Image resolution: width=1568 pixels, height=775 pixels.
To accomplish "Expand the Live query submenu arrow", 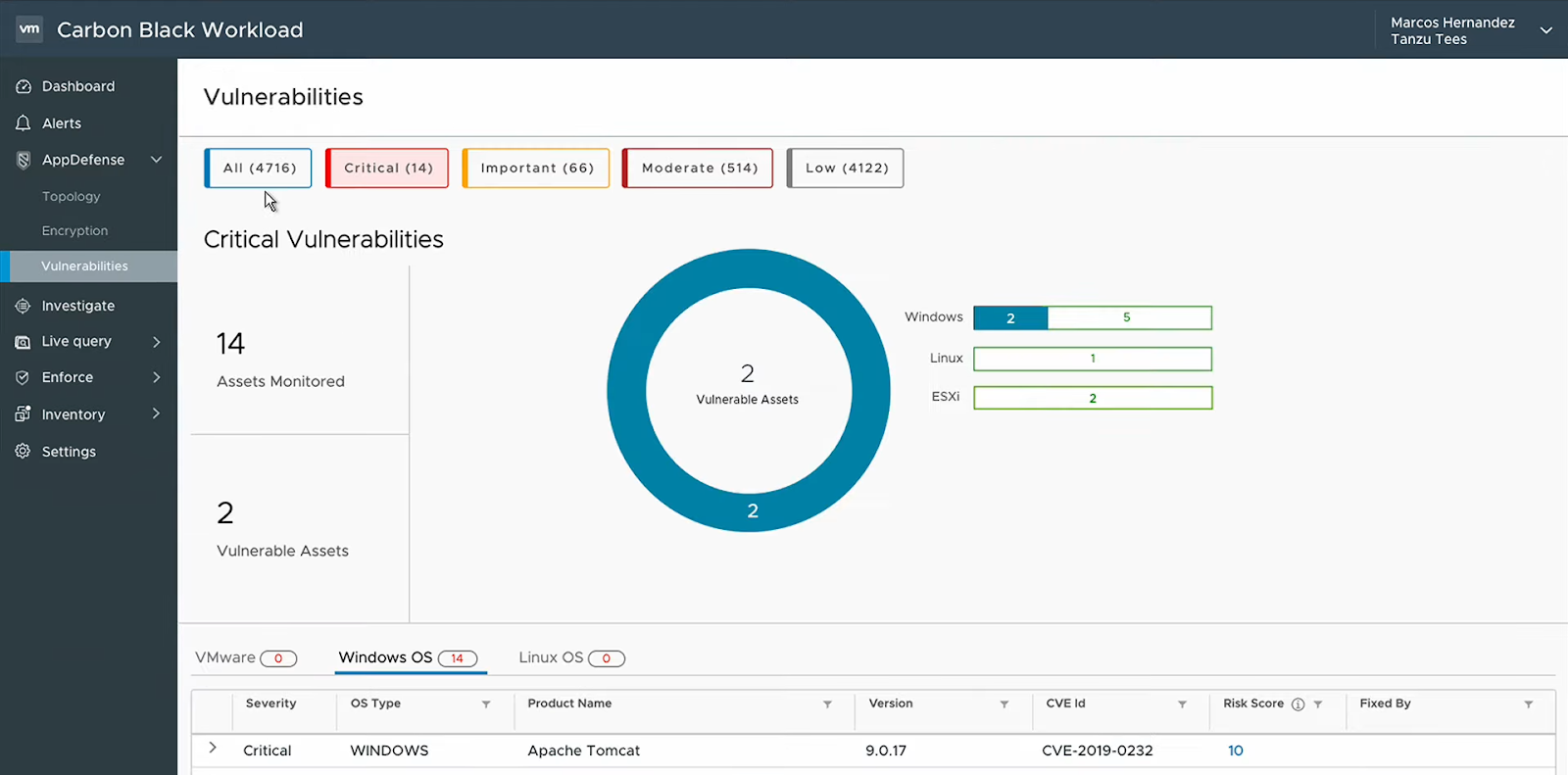I will click(x=156, y=342).
